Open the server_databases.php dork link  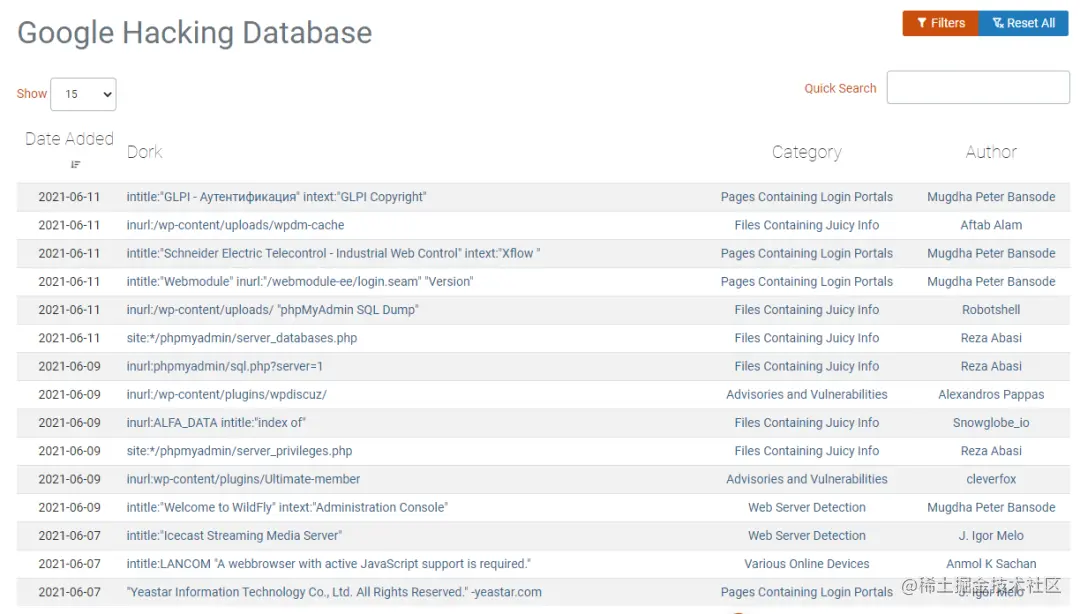(241, 338)
